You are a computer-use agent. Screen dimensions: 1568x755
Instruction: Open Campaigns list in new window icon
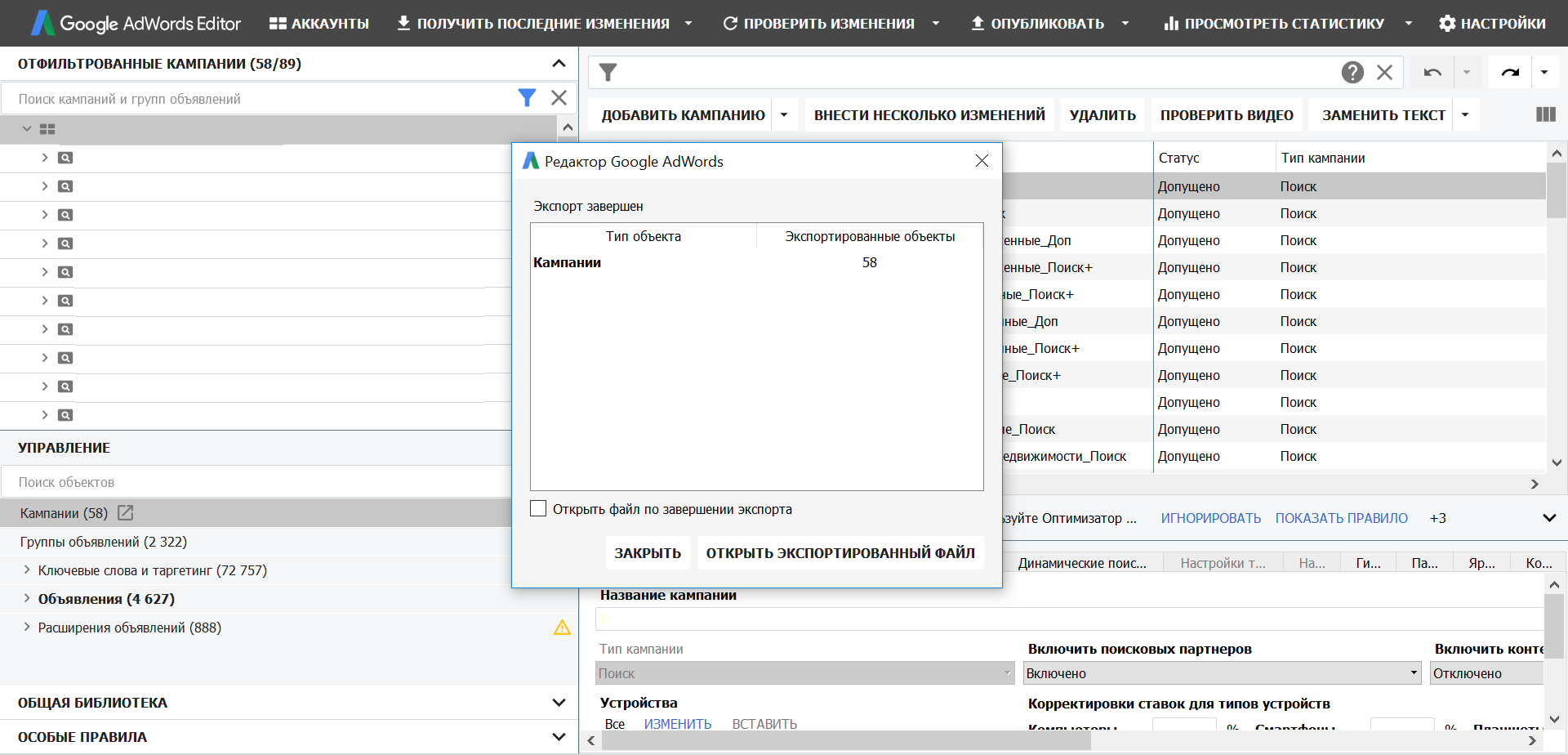125,512
